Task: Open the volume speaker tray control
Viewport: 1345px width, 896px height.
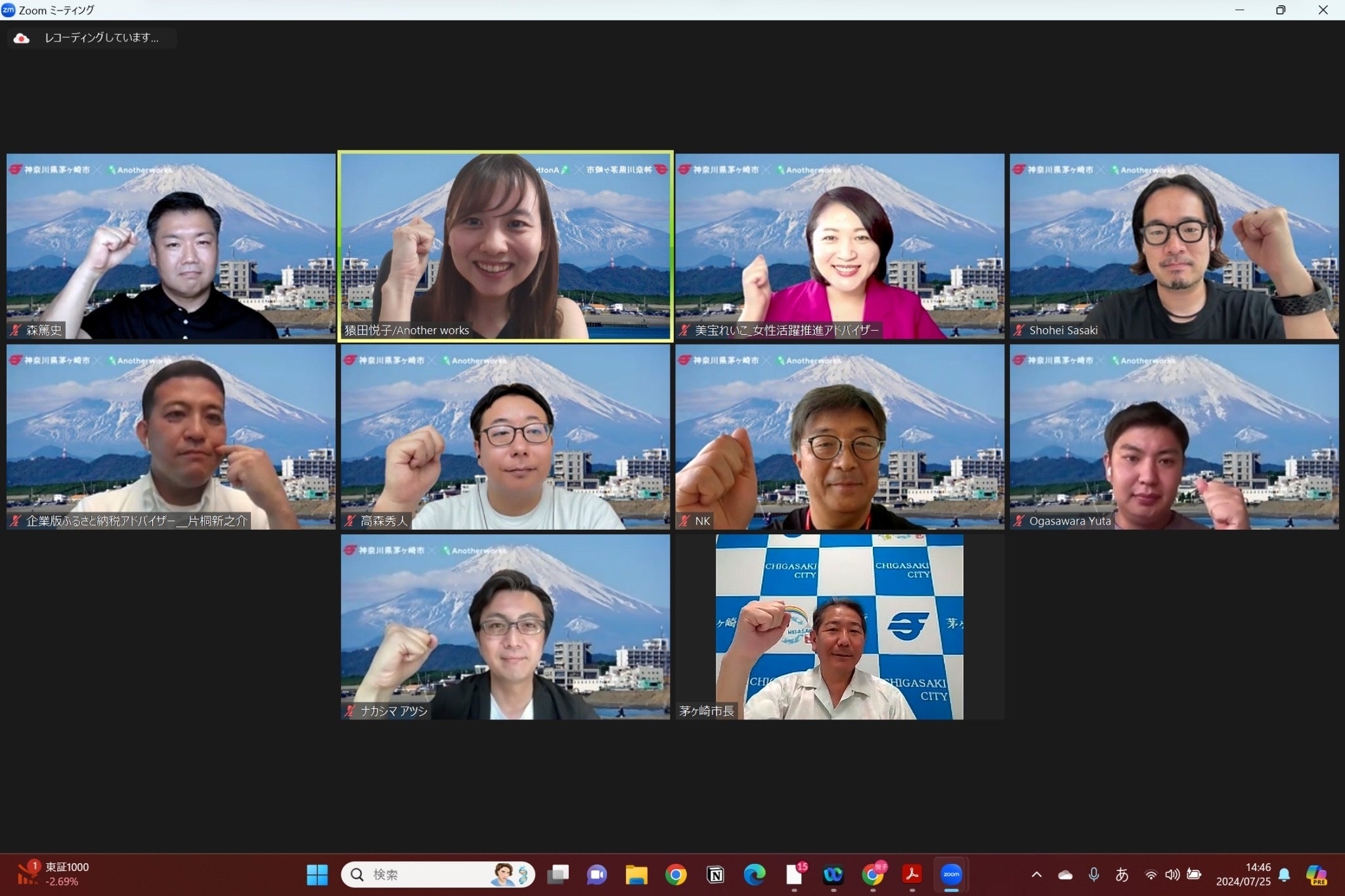Action: 1172,874
